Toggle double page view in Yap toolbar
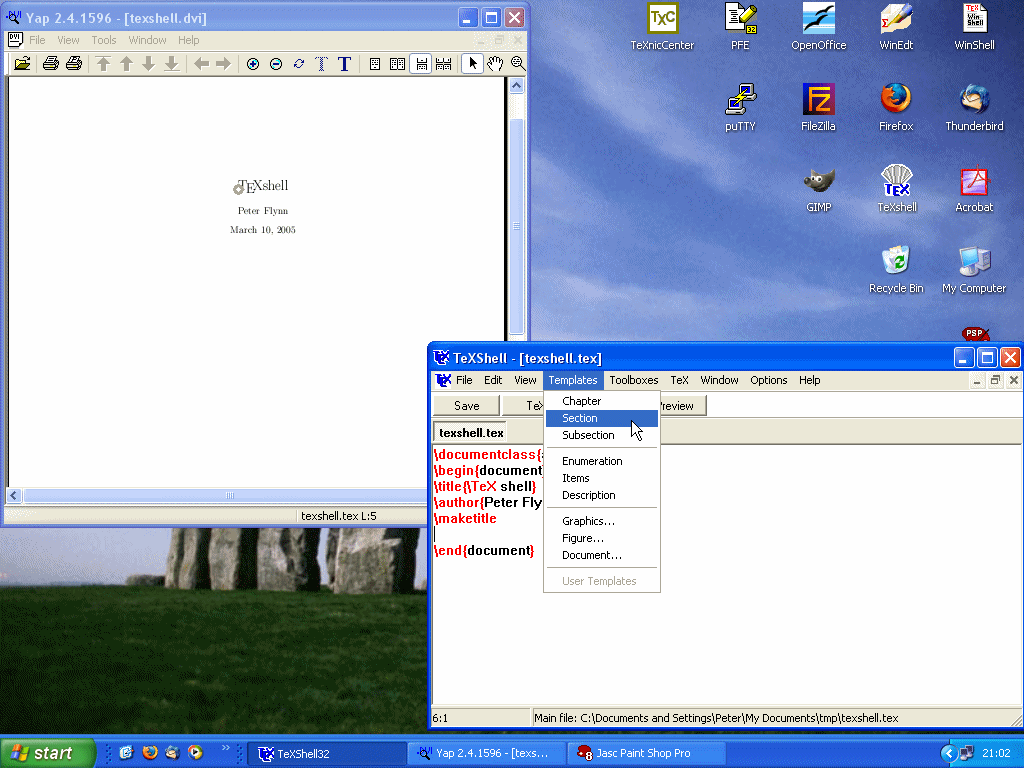Screen dimensions: 1024x768 pyautogui.click(x=397, y=64)
